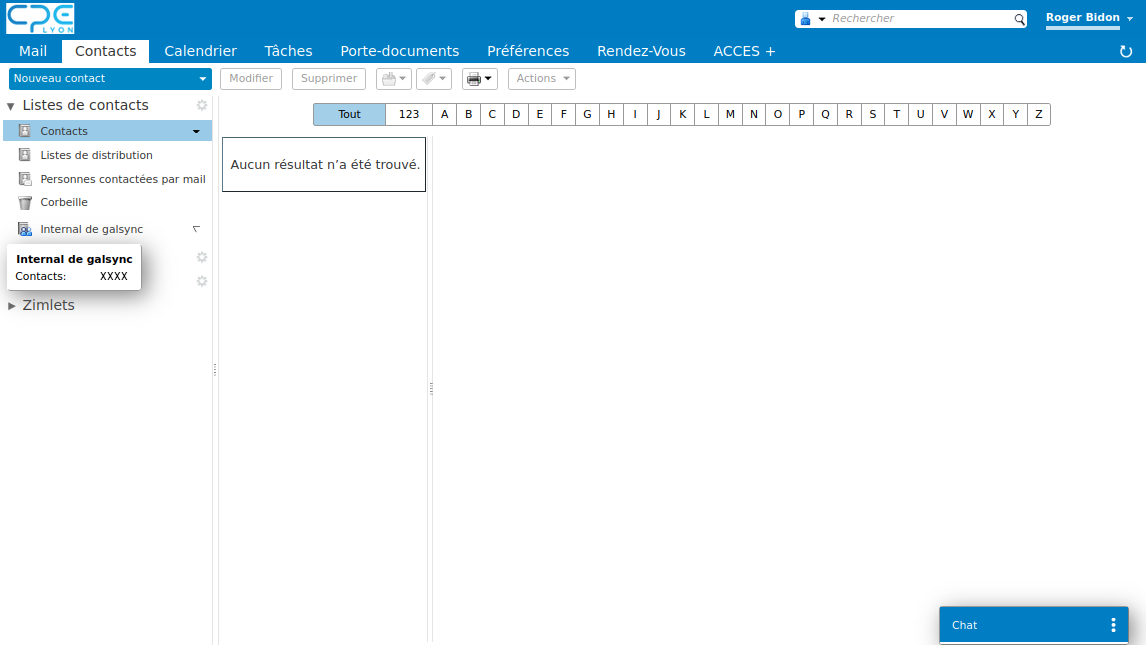Filter contacts by letter Z
This screenshot has height=645, width=1146.
[1039, 115]
